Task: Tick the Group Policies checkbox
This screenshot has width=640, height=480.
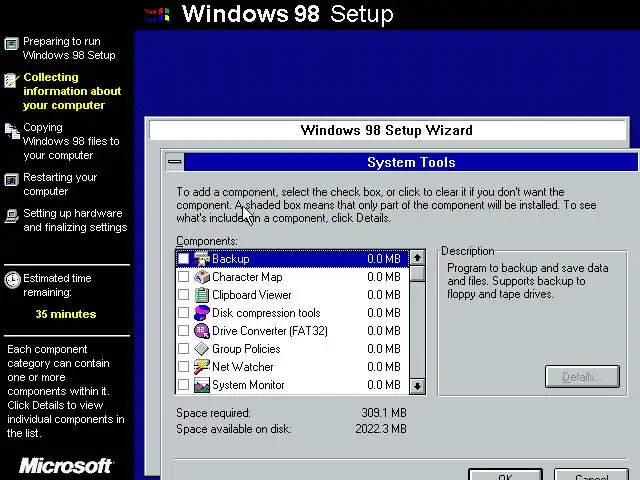Action: tap(183, 349)
